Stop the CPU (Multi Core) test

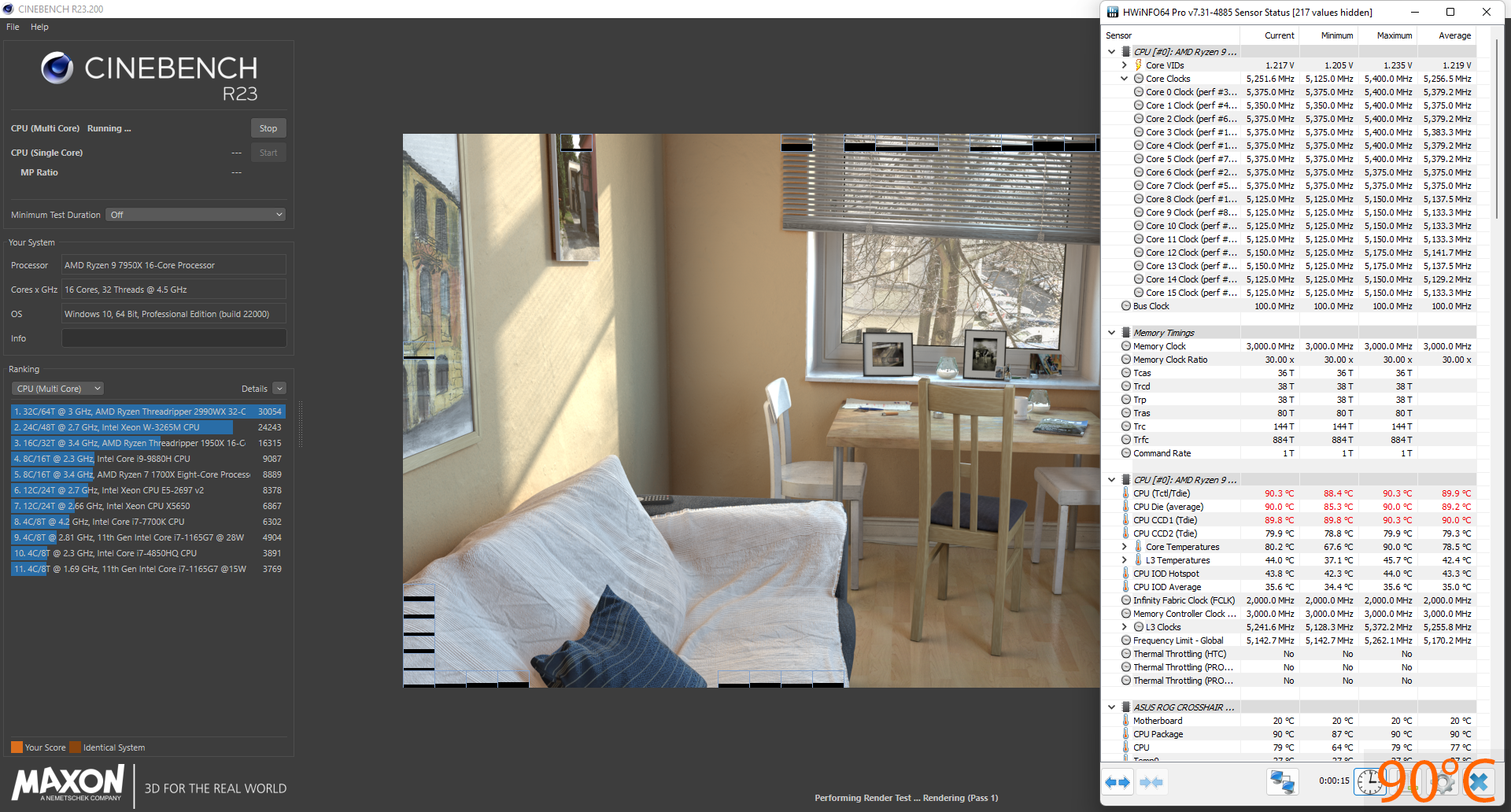point(268,128)
